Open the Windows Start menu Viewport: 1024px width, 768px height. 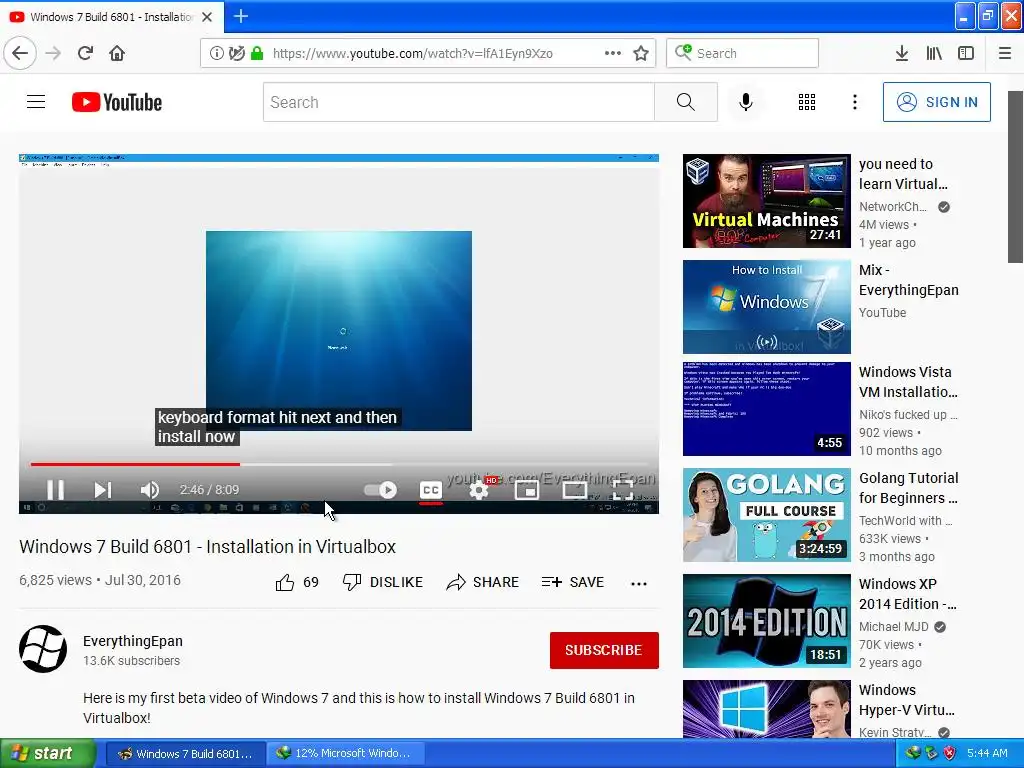coord(47,754)
